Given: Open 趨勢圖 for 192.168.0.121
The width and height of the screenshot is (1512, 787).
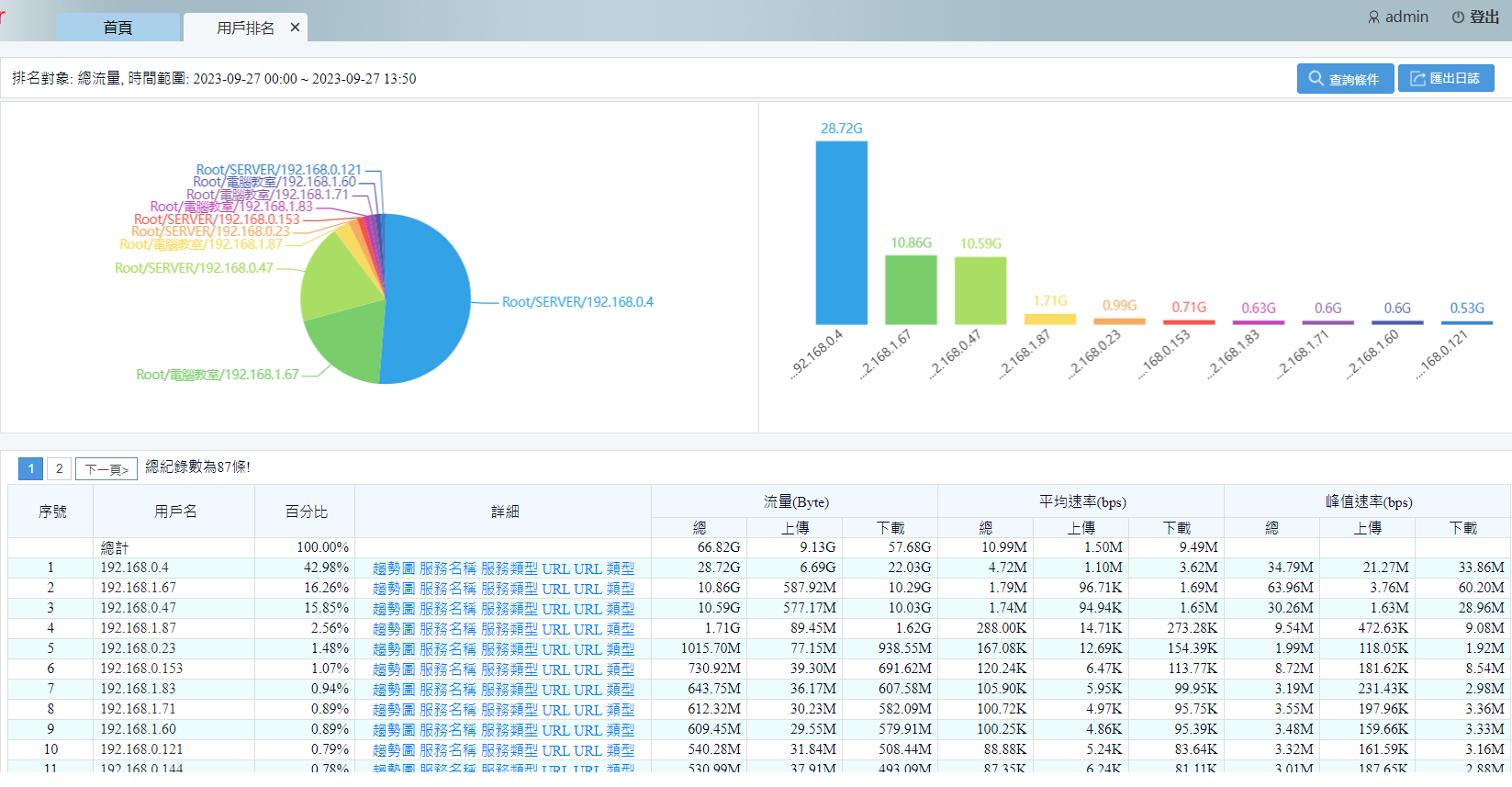Looking at the screenshot, I should 394,750.
